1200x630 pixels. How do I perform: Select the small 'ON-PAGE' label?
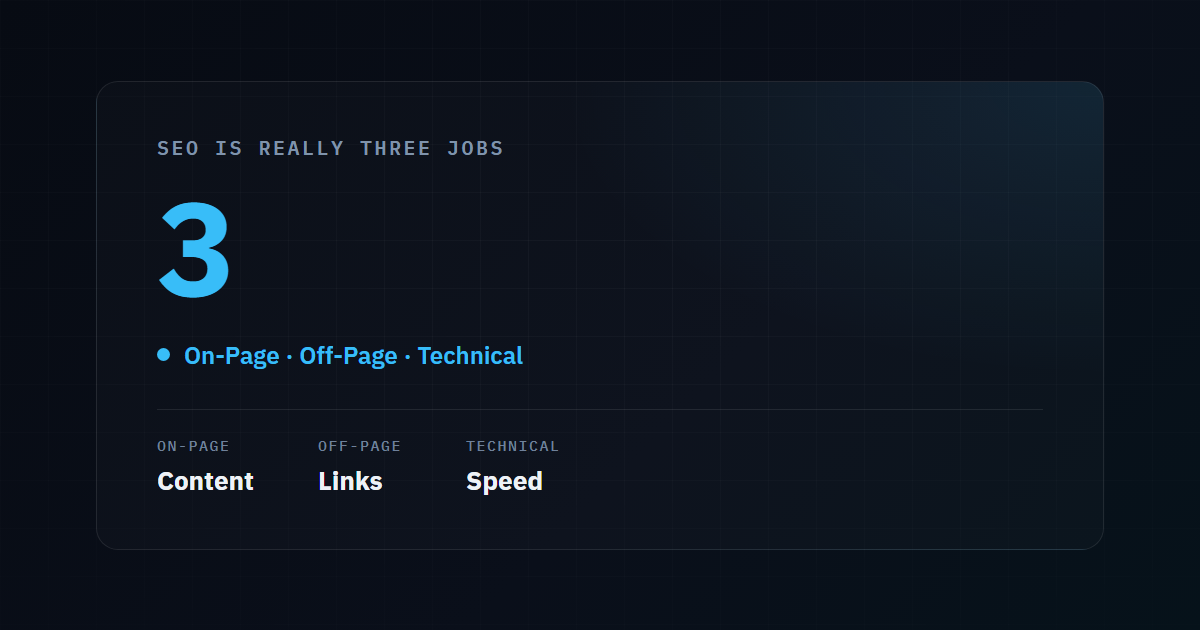(x=193, y=446)
